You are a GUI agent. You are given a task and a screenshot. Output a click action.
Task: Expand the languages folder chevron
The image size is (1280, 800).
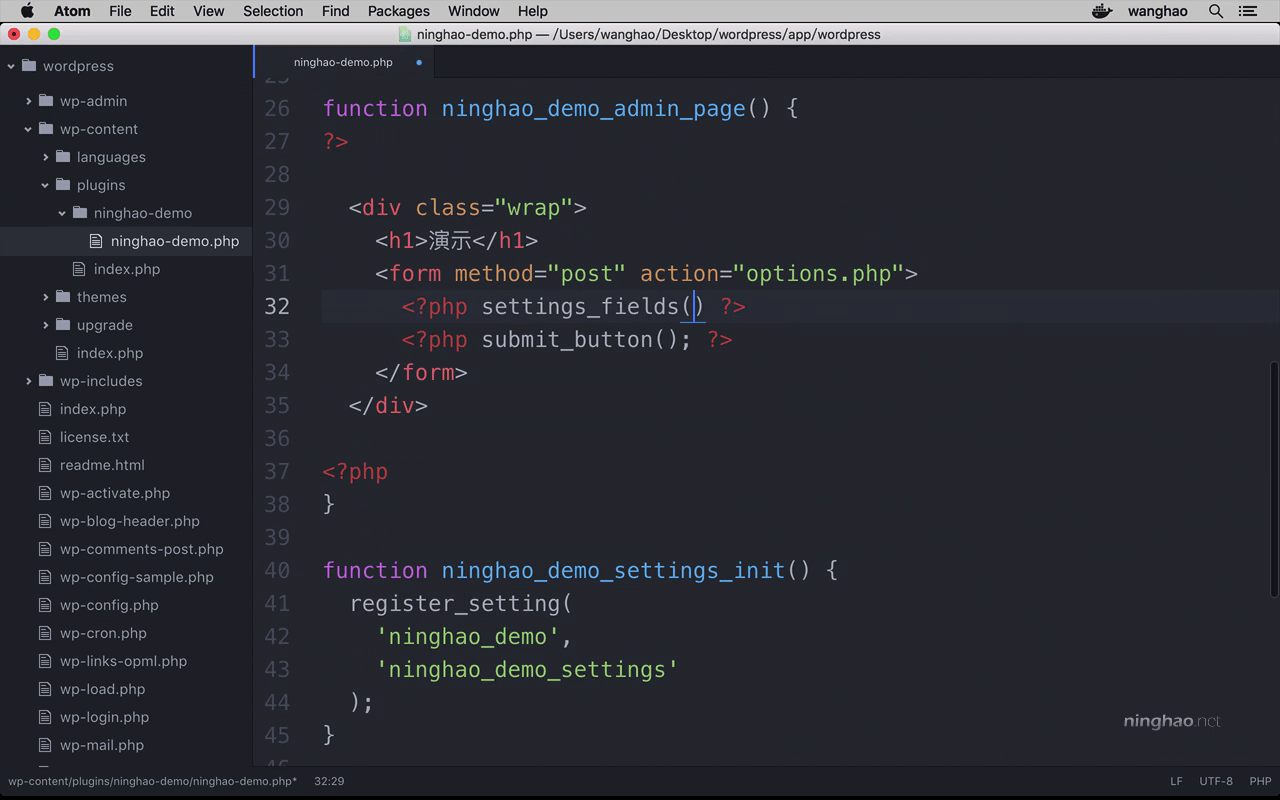point(45,157)
